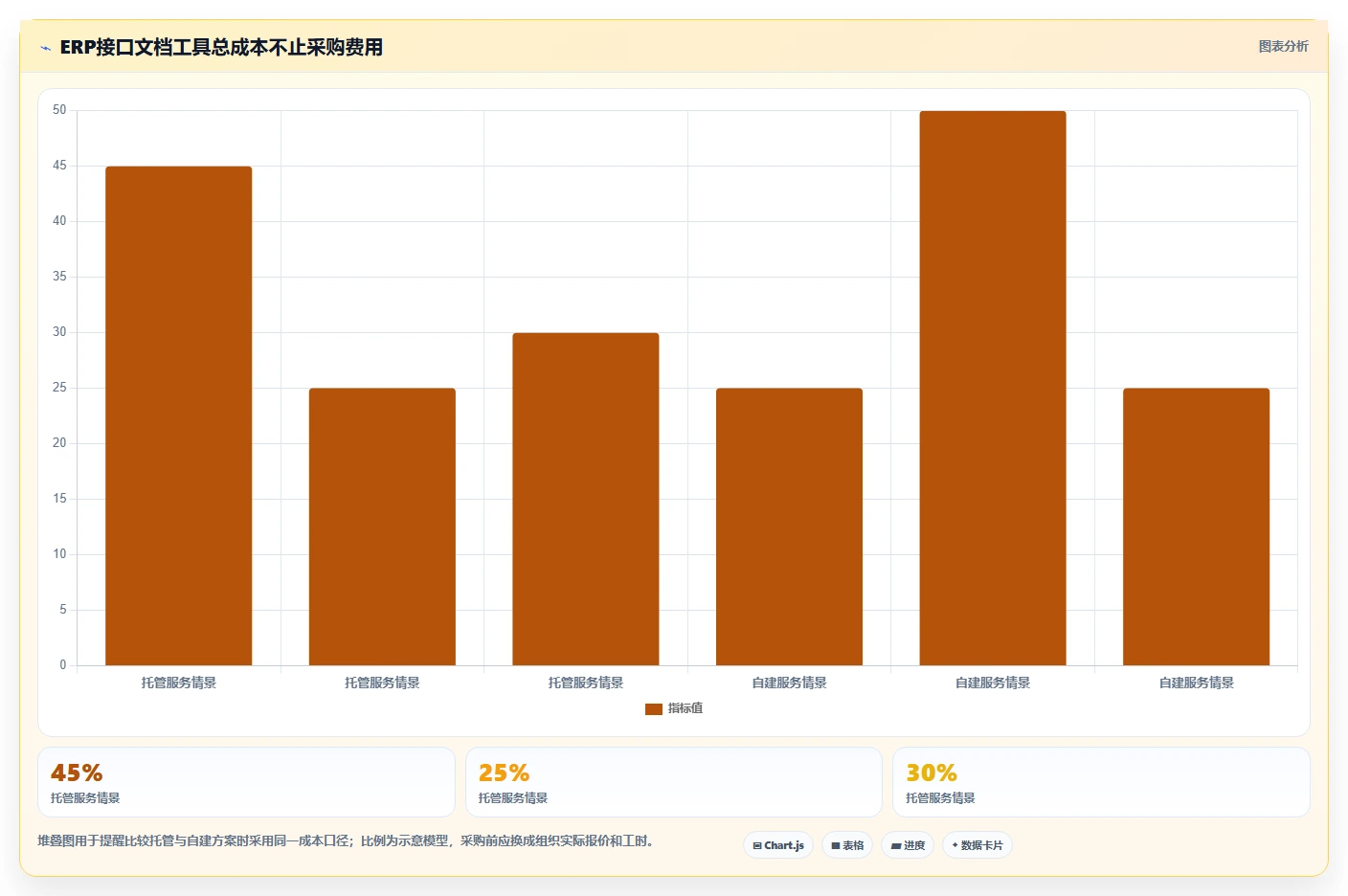Click the footnote text starting with 堆叠图用于提醒
The image size is (1348, 896).
coord(347,840)
